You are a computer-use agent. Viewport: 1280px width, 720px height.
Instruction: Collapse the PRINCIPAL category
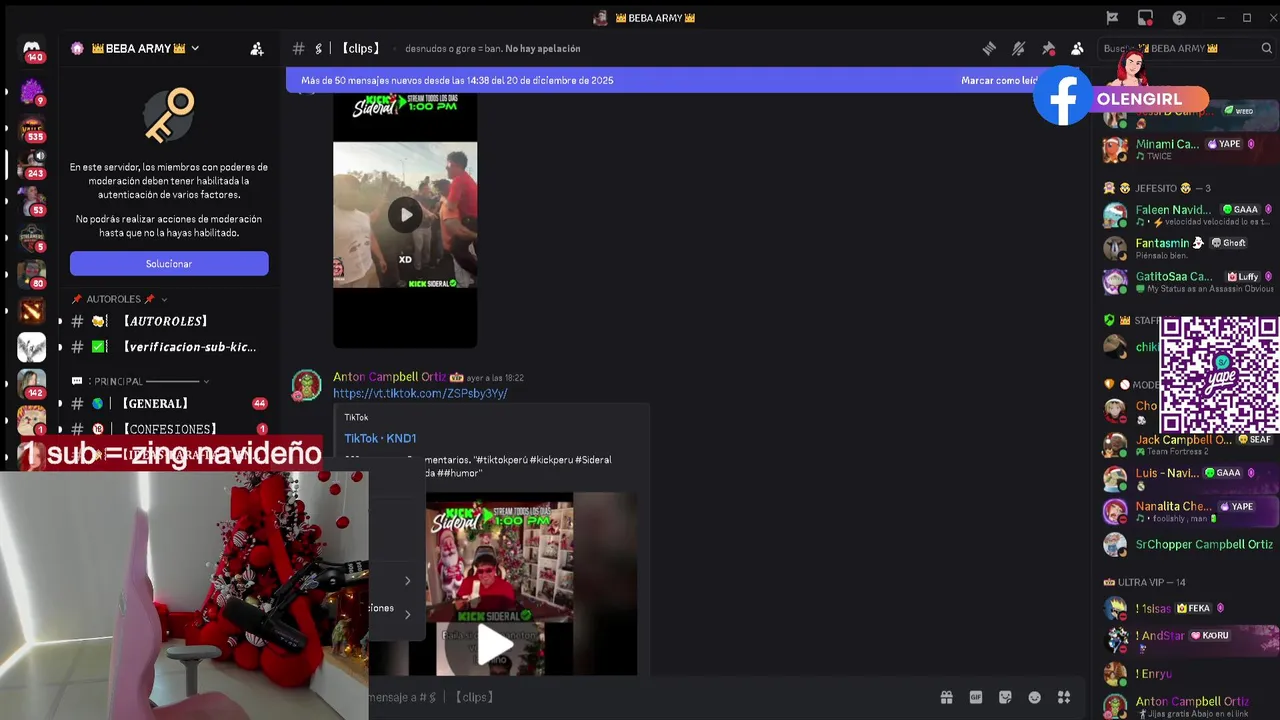(206, 381)
